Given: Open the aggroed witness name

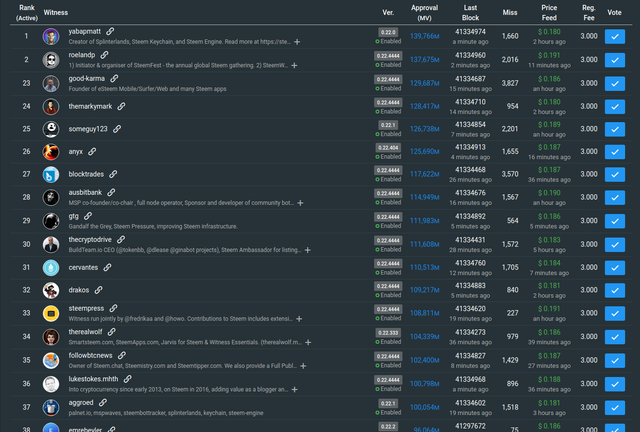Looking at the screenshot, I should pyautogui.click(x=81, y=403).
